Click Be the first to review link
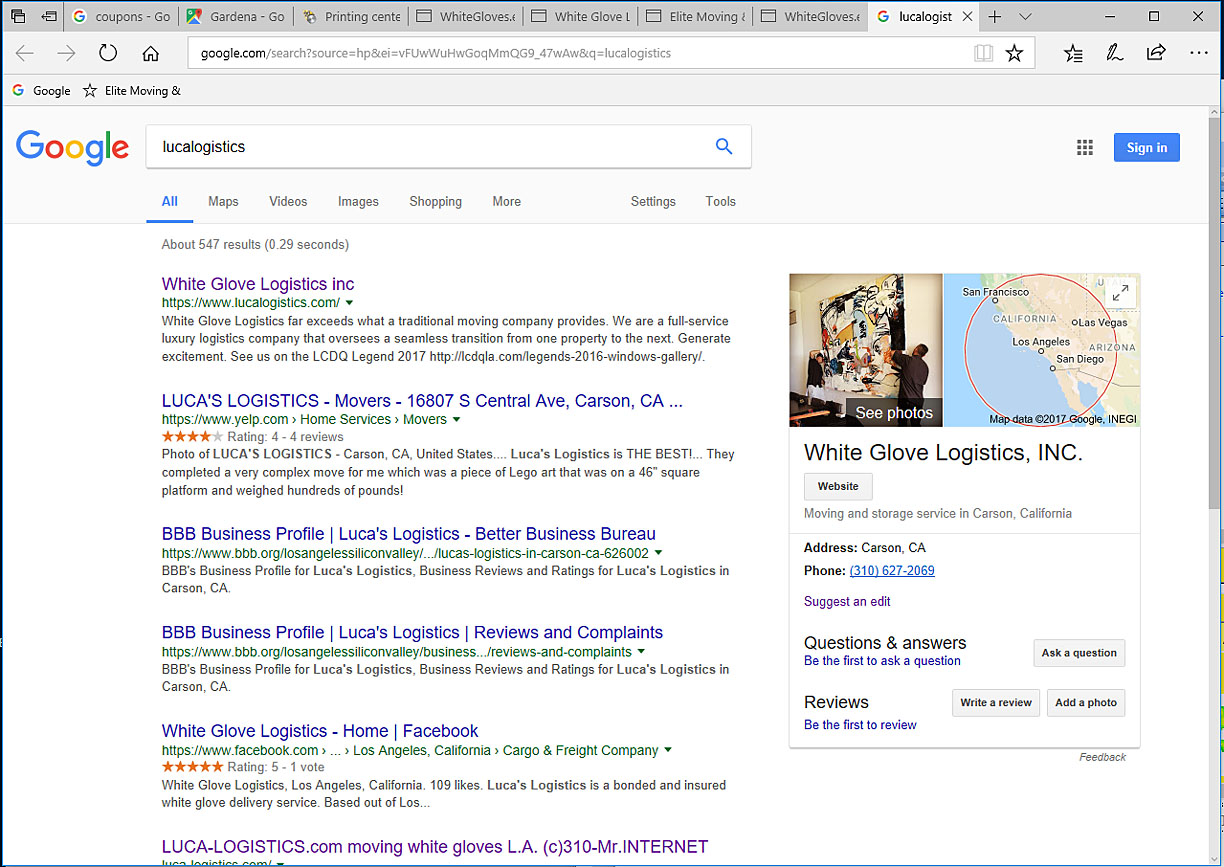1224x867 pixels. click(860, 725)
